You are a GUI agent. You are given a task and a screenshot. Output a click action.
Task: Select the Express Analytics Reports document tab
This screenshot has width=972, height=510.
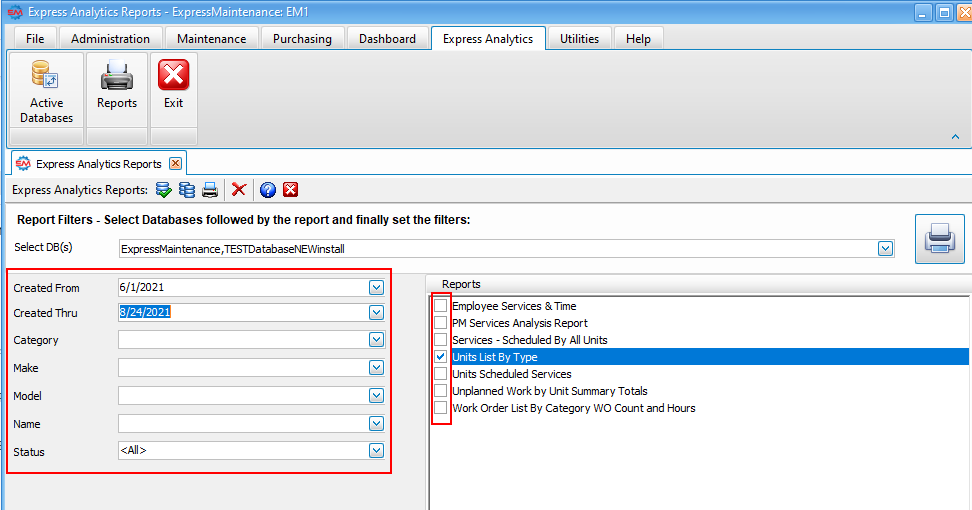pos(99,164)
